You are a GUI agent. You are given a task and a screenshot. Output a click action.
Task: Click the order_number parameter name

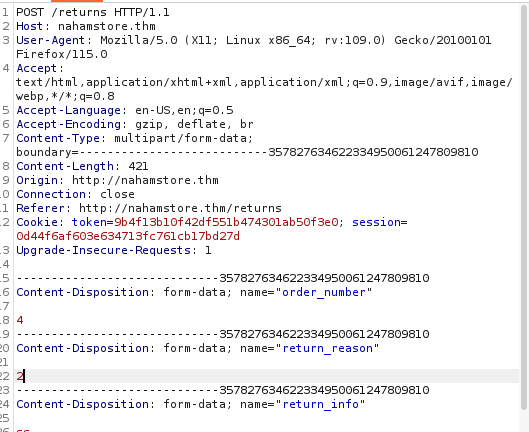tap(324, 292)
